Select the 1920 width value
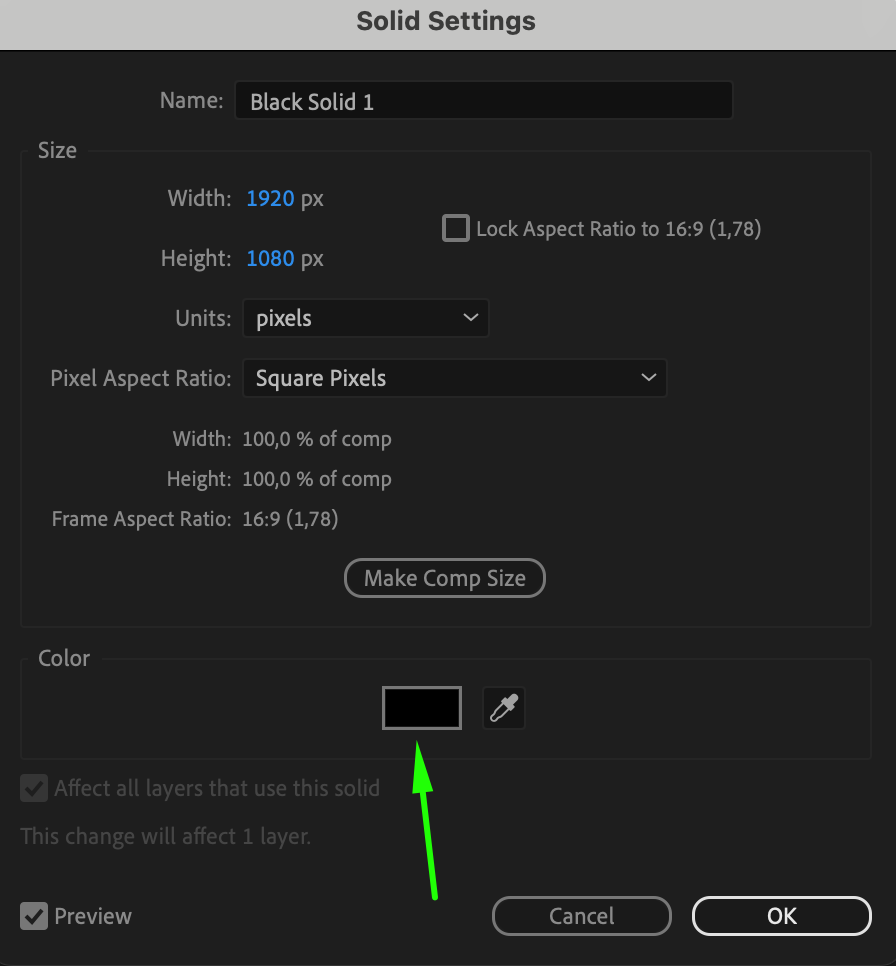 click(270, 199)
